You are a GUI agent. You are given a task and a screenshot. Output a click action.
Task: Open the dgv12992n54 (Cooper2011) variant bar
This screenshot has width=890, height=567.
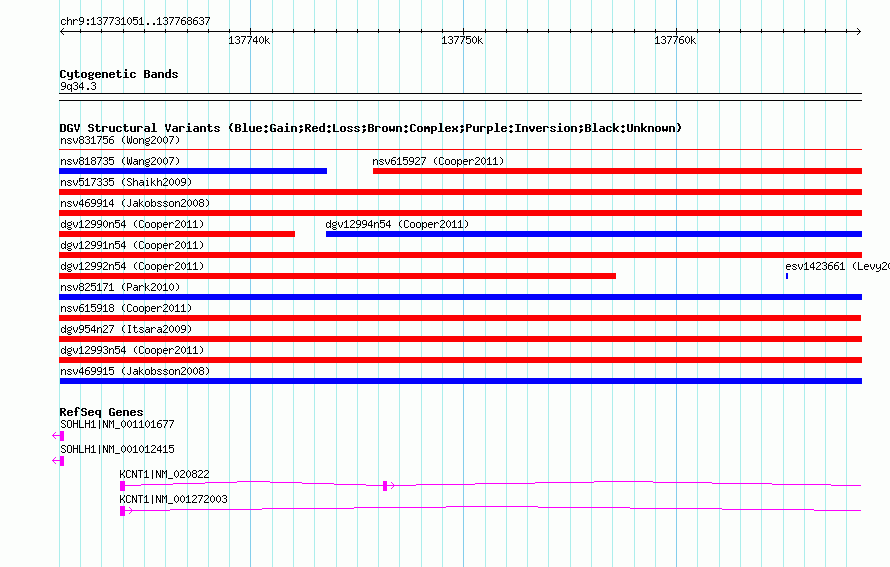pos(338,276)
